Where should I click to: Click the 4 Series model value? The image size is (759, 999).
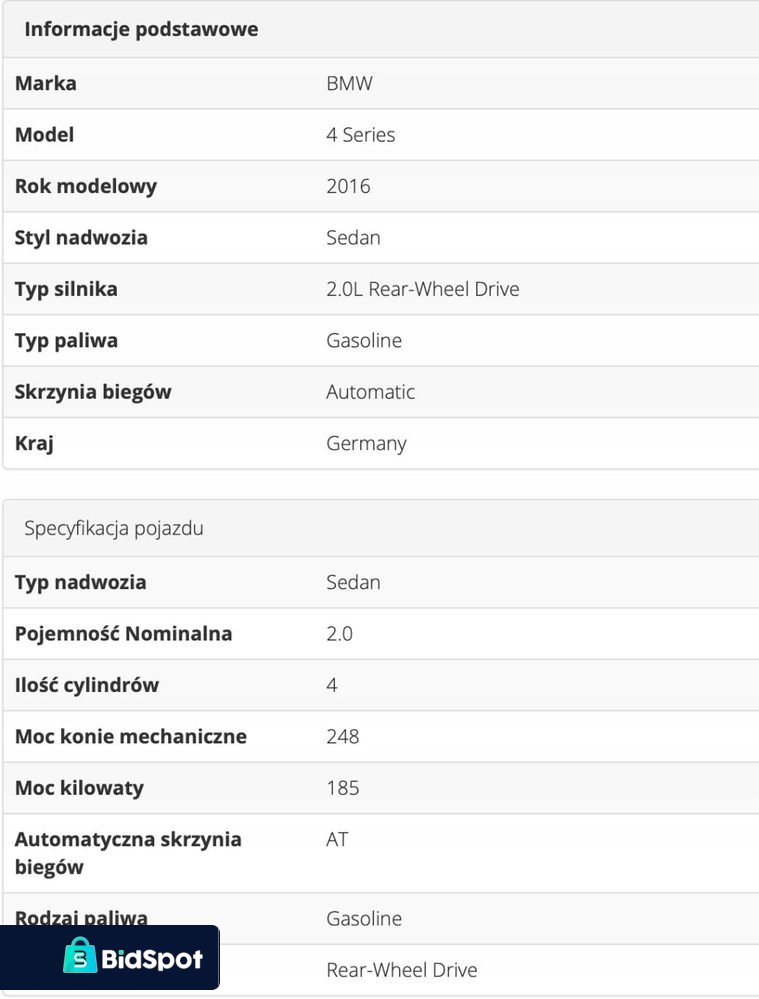coord(360,134)
